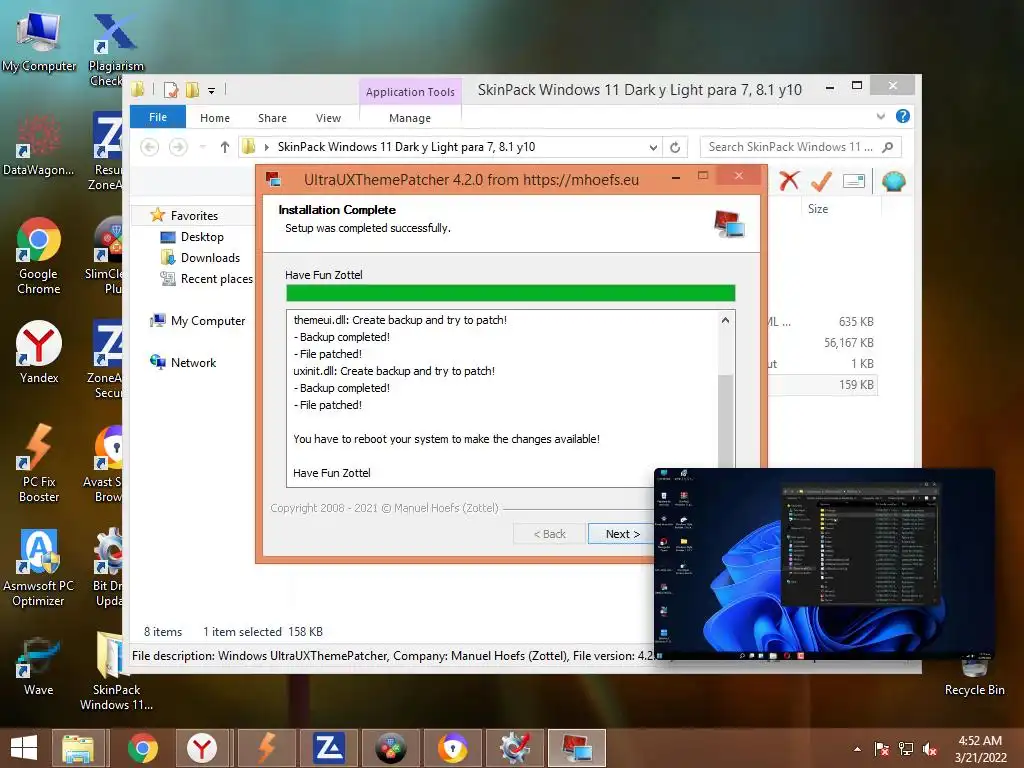Image resolution: width=1024 pixels, height=768 pixels.
Task: Launch Yandex from taskbar
Action: click(x=202, y=748)
